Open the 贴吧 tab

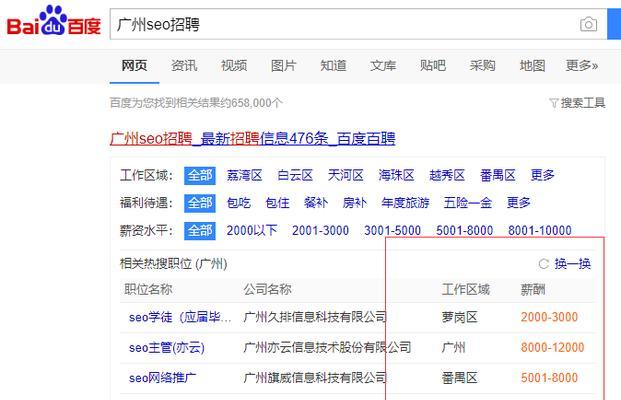pos(433,65)
